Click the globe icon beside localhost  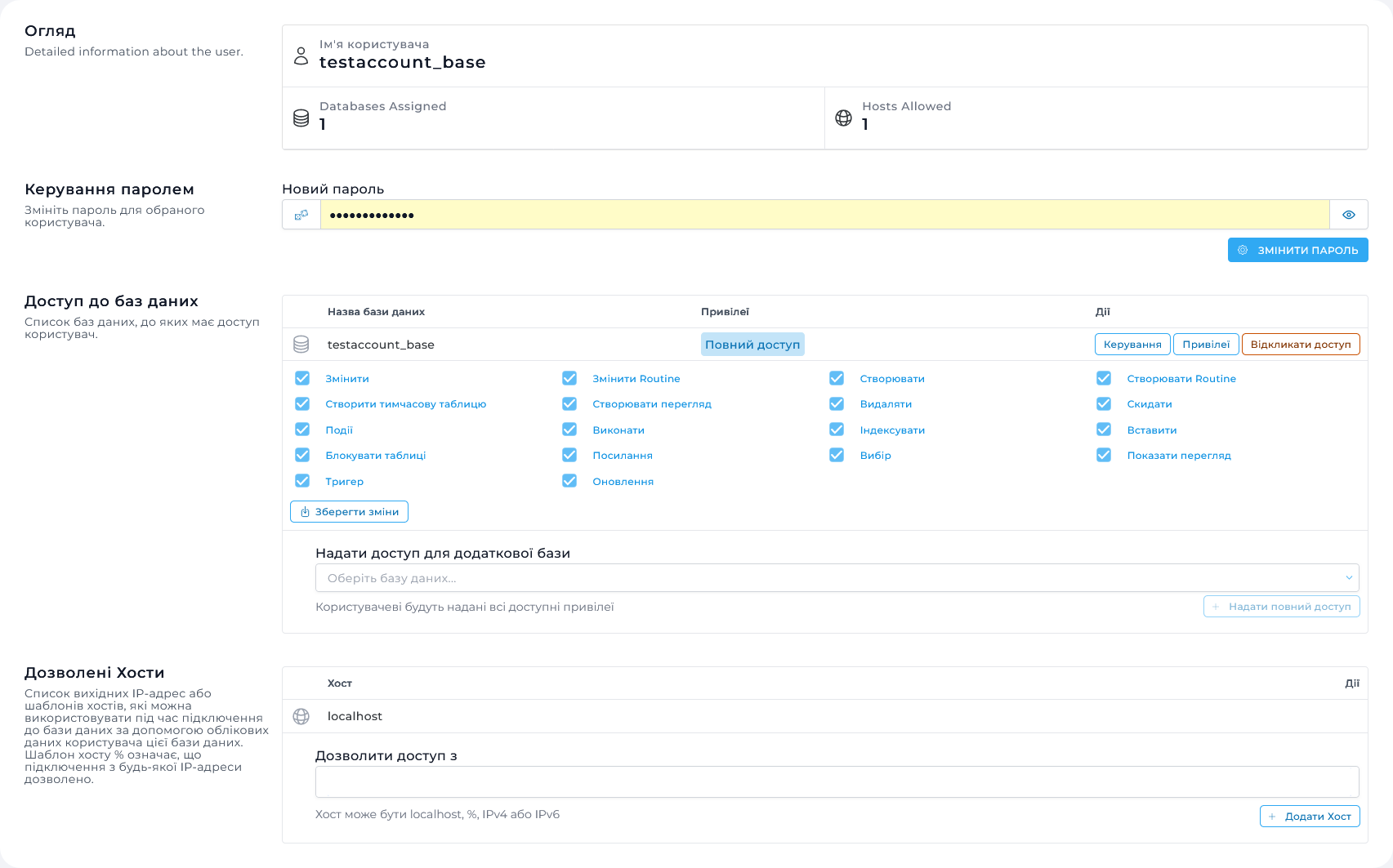tap(301, 716)
